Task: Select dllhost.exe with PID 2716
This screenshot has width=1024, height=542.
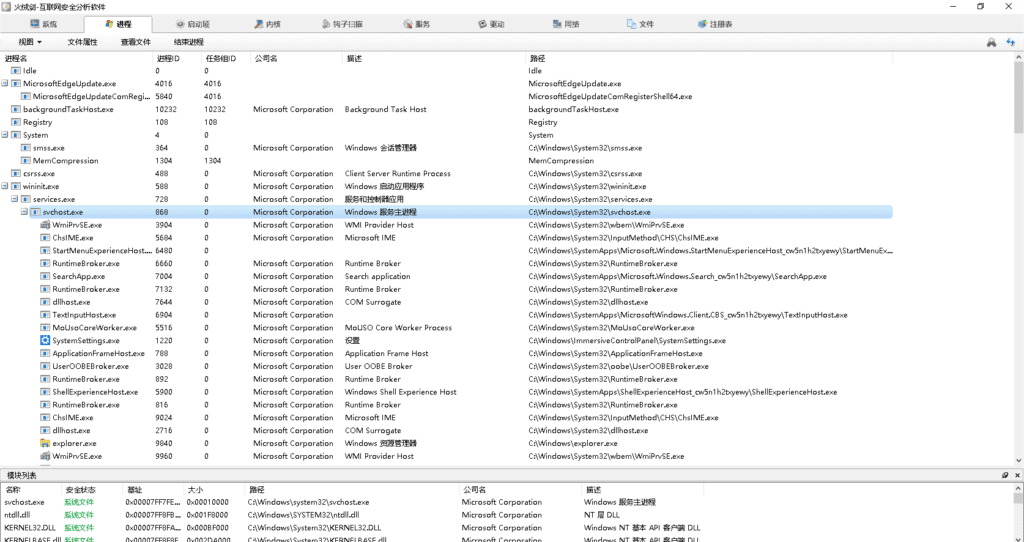Action: 446,430
